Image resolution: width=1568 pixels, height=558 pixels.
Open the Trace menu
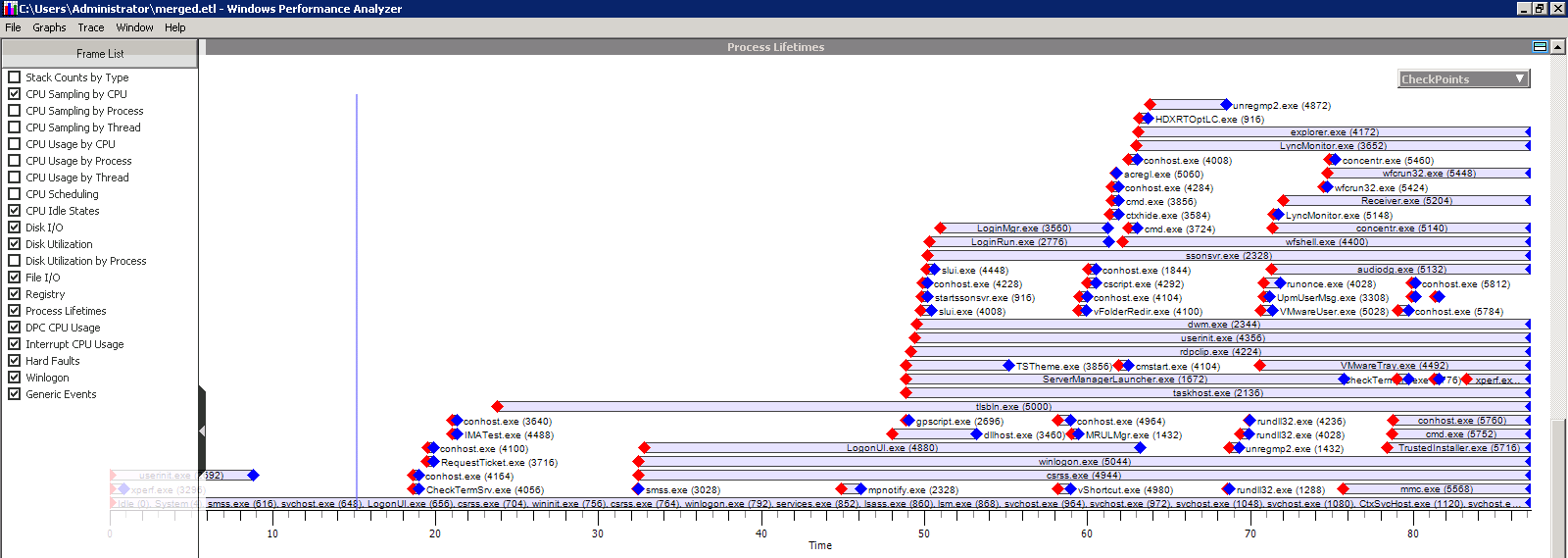[x=91, y=27]
